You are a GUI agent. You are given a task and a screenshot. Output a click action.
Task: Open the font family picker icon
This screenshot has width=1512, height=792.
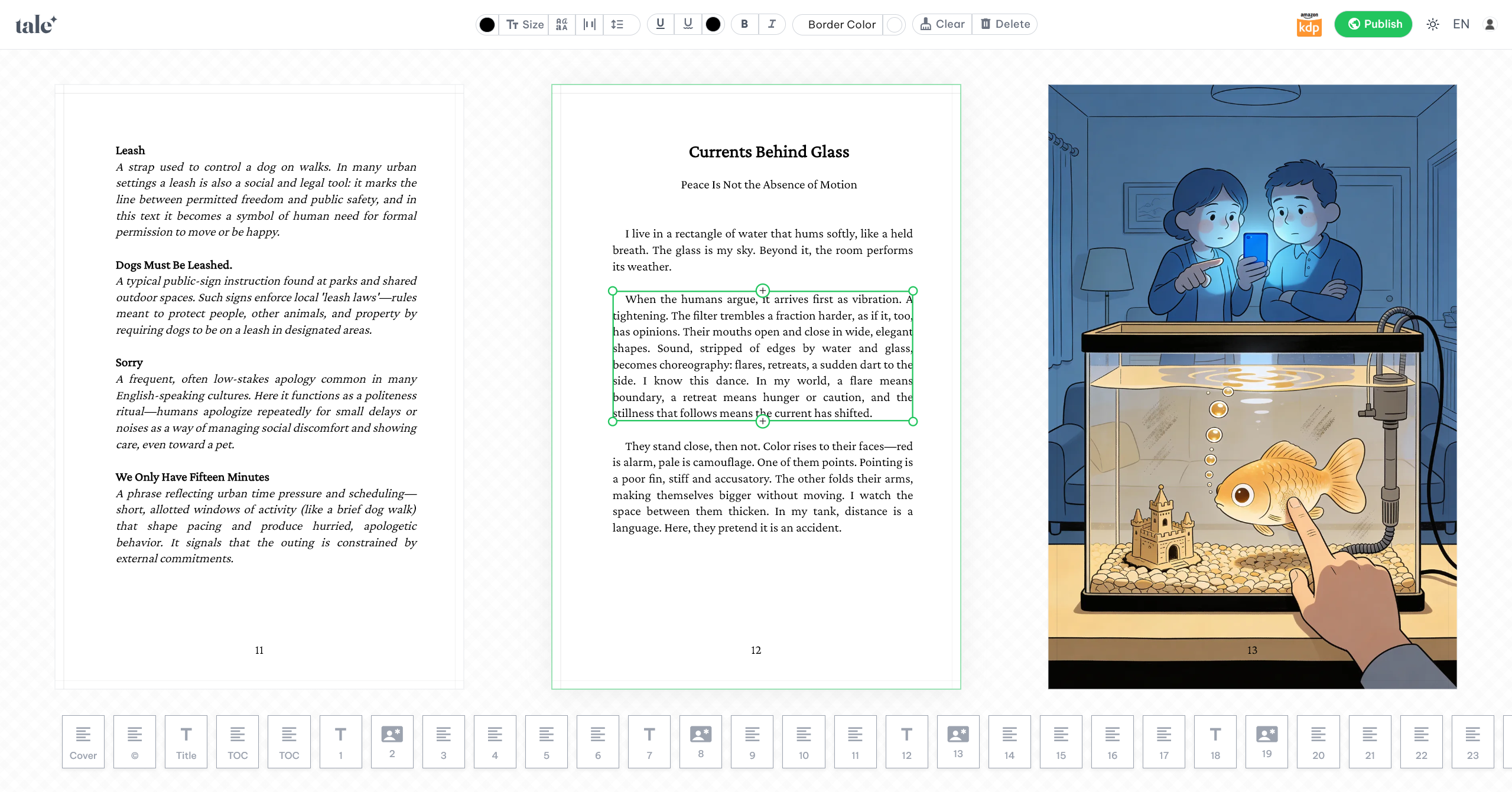coord(561,24)
